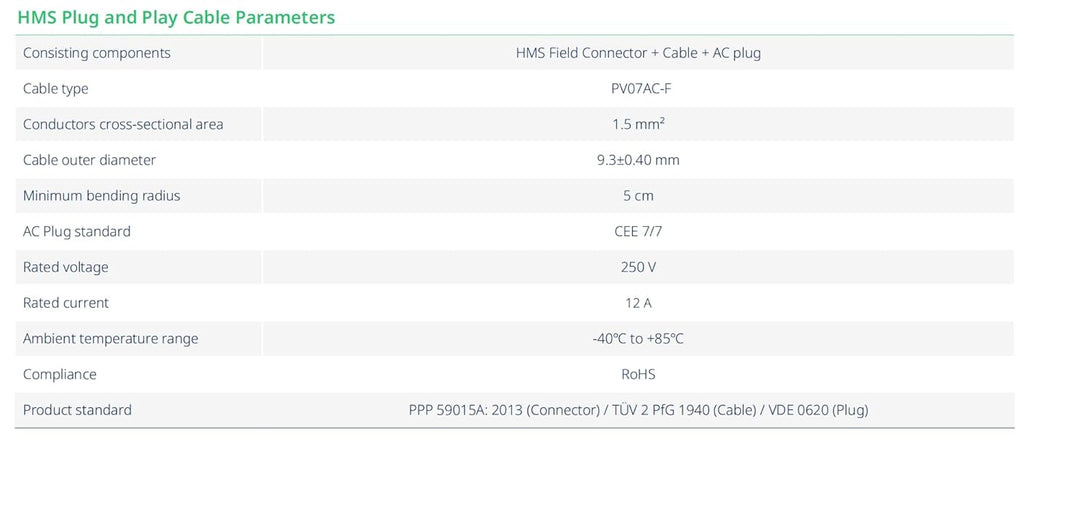Click the 9.3±0.40 mm value

tap(638, 160)
